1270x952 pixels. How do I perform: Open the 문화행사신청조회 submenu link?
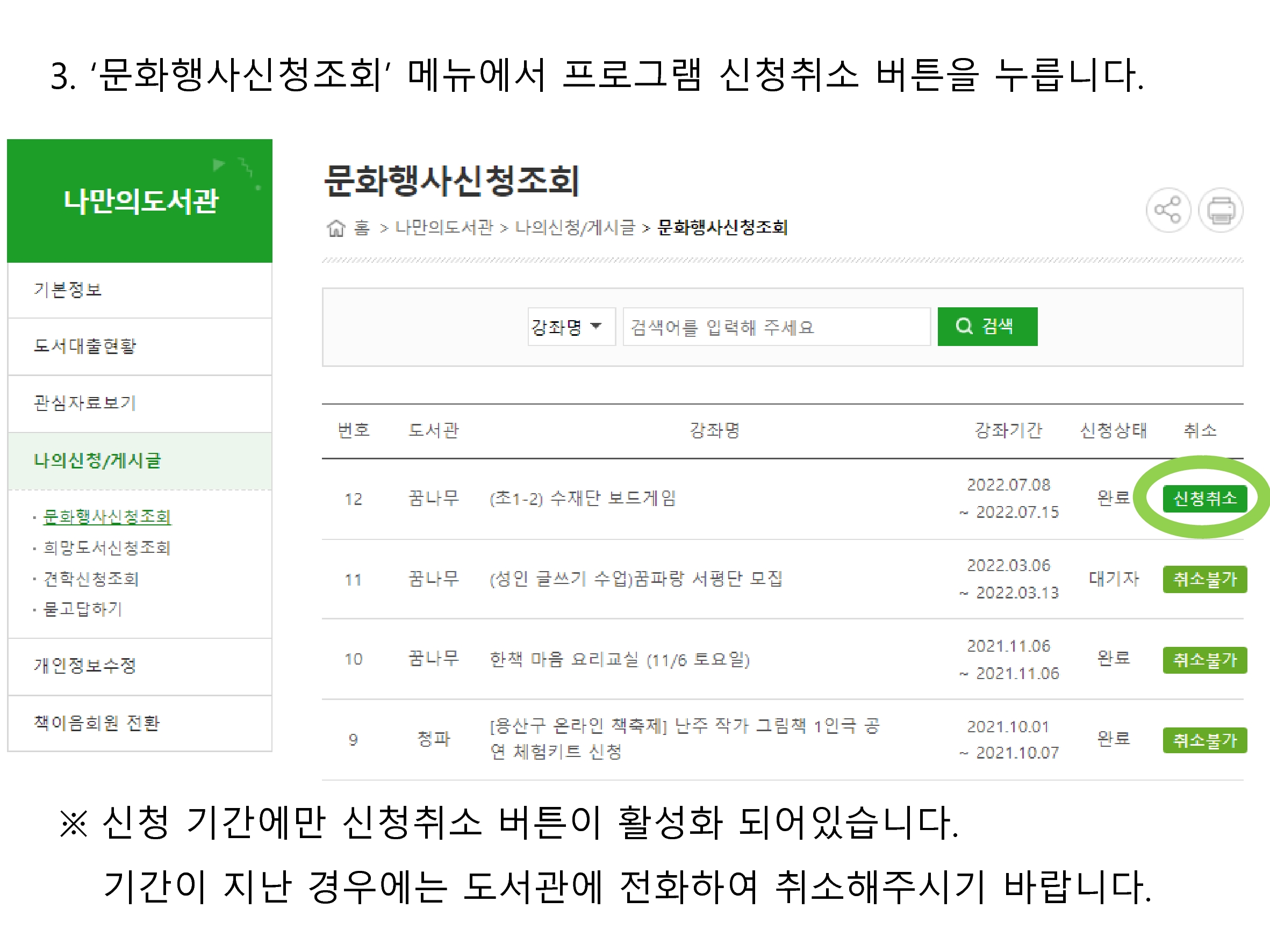(x=107, y=516)
